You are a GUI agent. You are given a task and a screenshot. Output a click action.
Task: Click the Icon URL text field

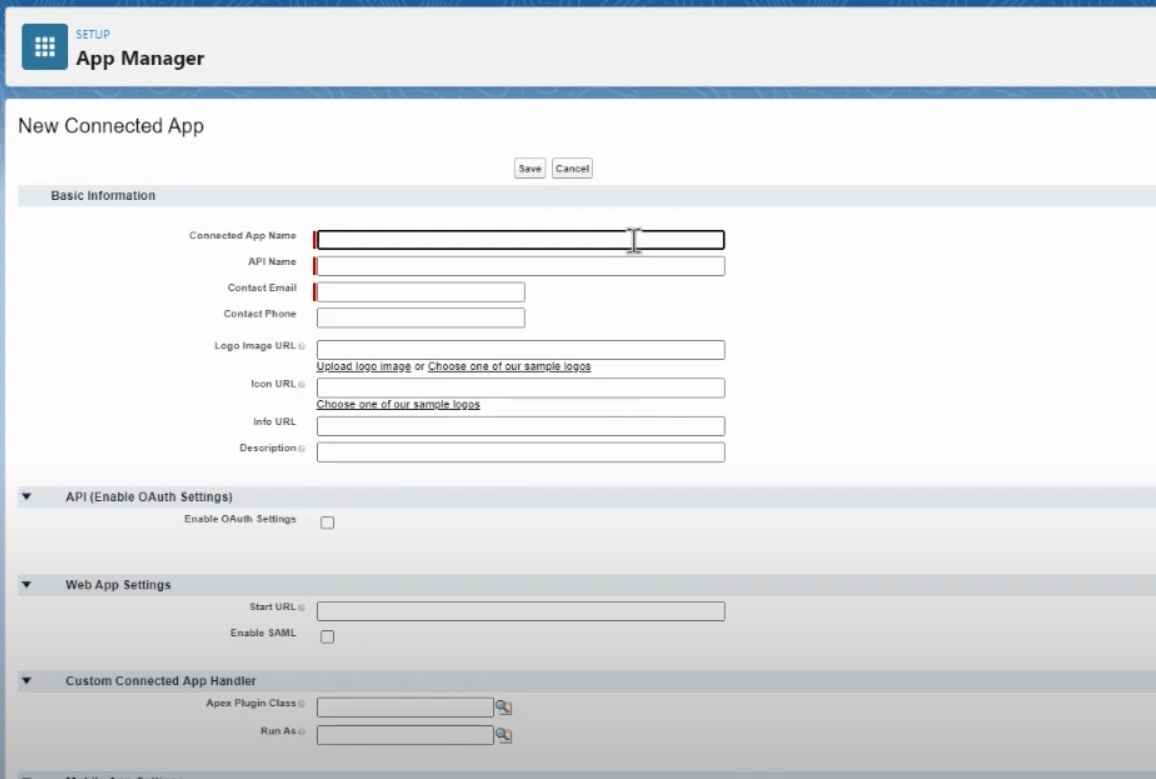(x=520, y=388)
